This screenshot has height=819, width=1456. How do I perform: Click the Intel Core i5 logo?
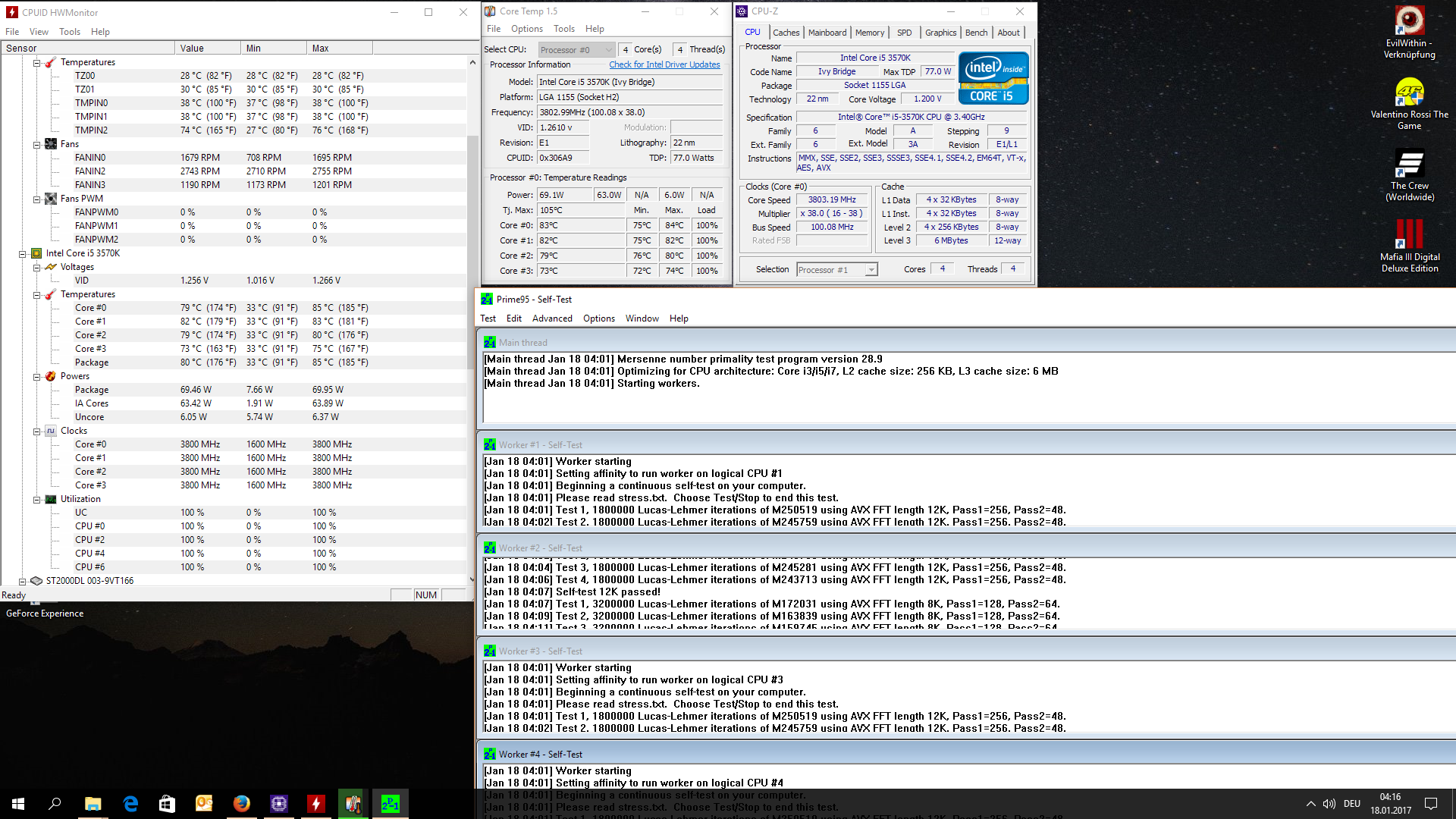(x=993, y=77)
